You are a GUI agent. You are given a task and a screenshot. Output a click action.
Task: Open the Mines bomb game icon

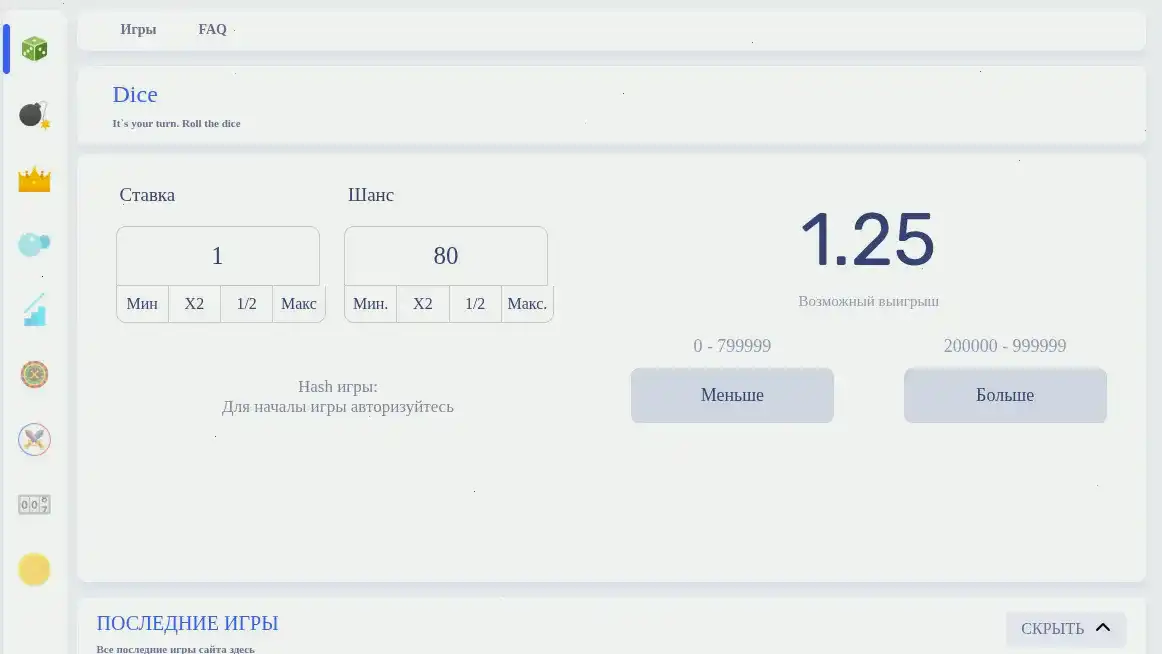(x=34, y=113)
